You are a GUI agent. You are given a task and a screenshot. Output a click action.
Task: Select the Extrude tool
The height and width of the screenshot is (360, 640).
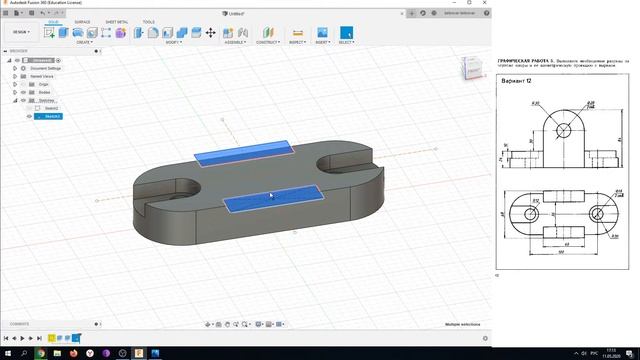[x=63, y=33]
